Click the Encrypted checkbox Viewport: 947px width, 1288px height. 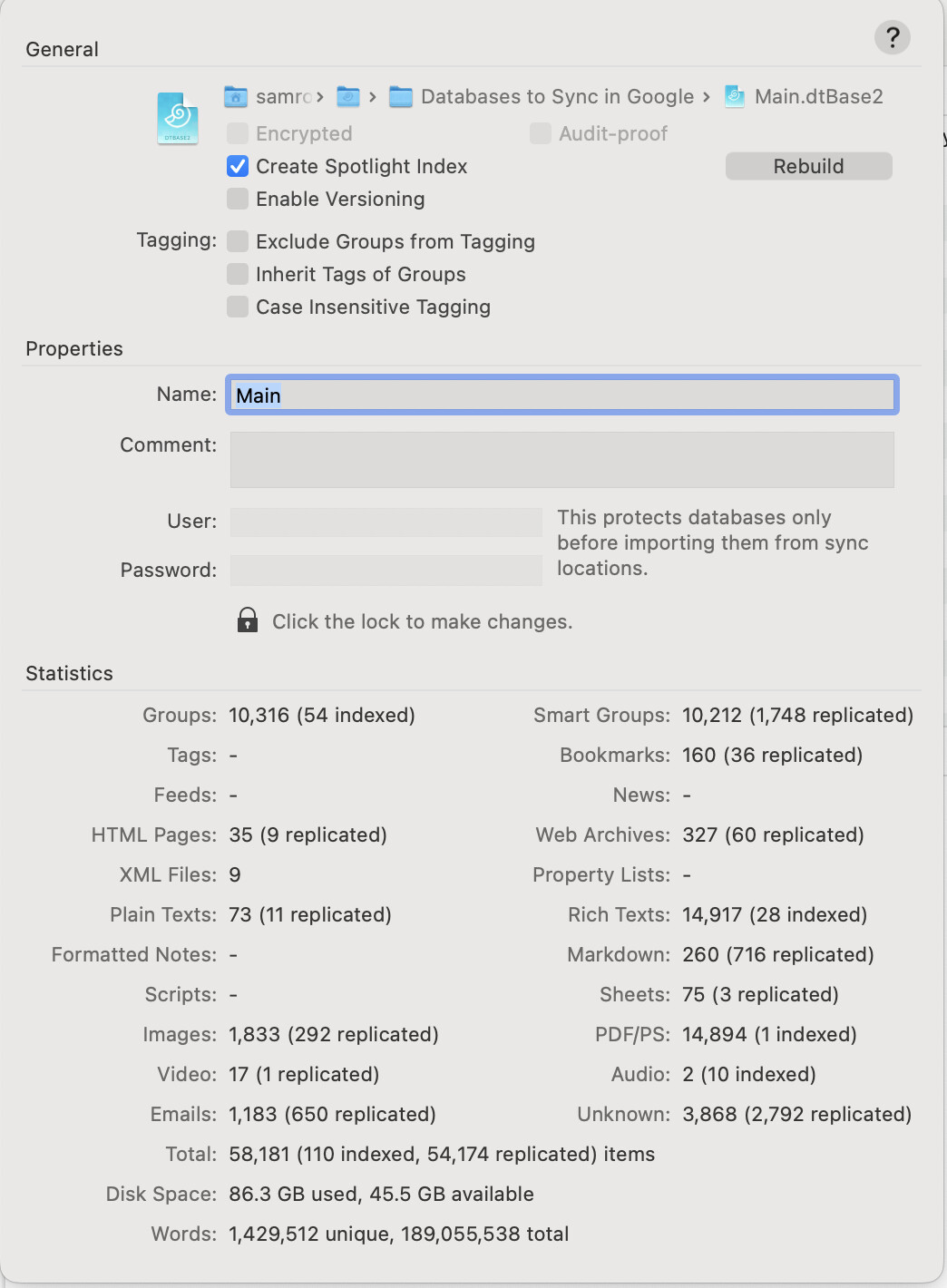[x=238, y=133]
